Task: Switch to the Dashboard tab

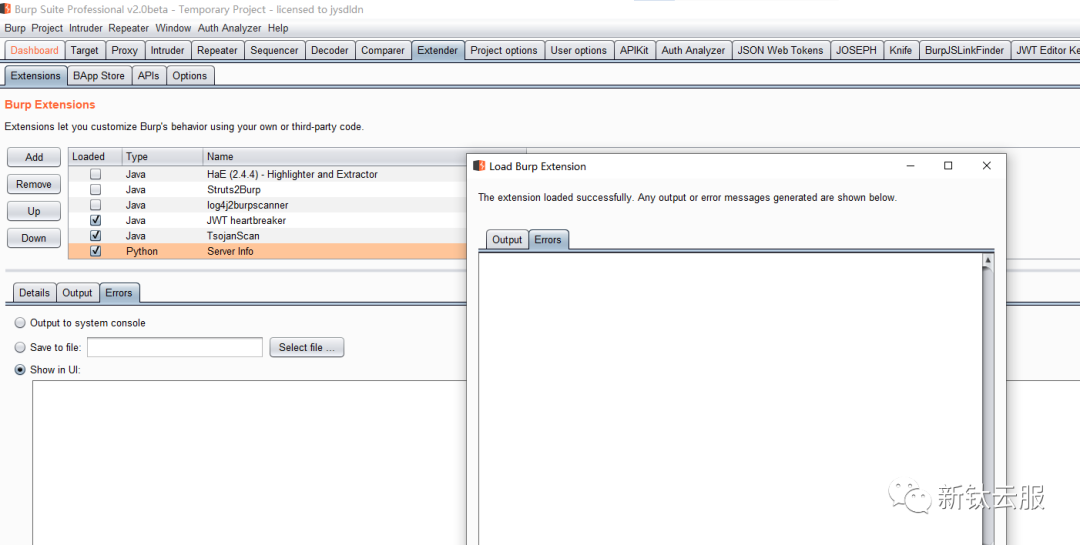Action: pos(34,50)
